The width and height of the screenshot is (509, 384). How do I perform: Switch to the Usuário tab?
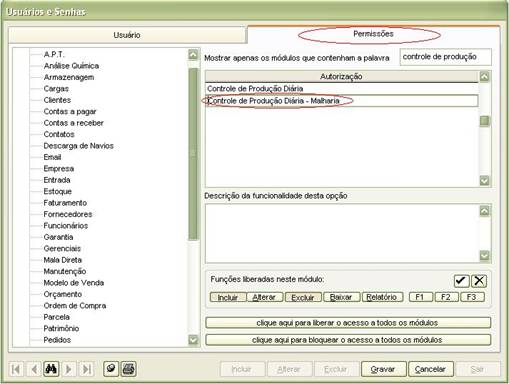tap(127, 35)
